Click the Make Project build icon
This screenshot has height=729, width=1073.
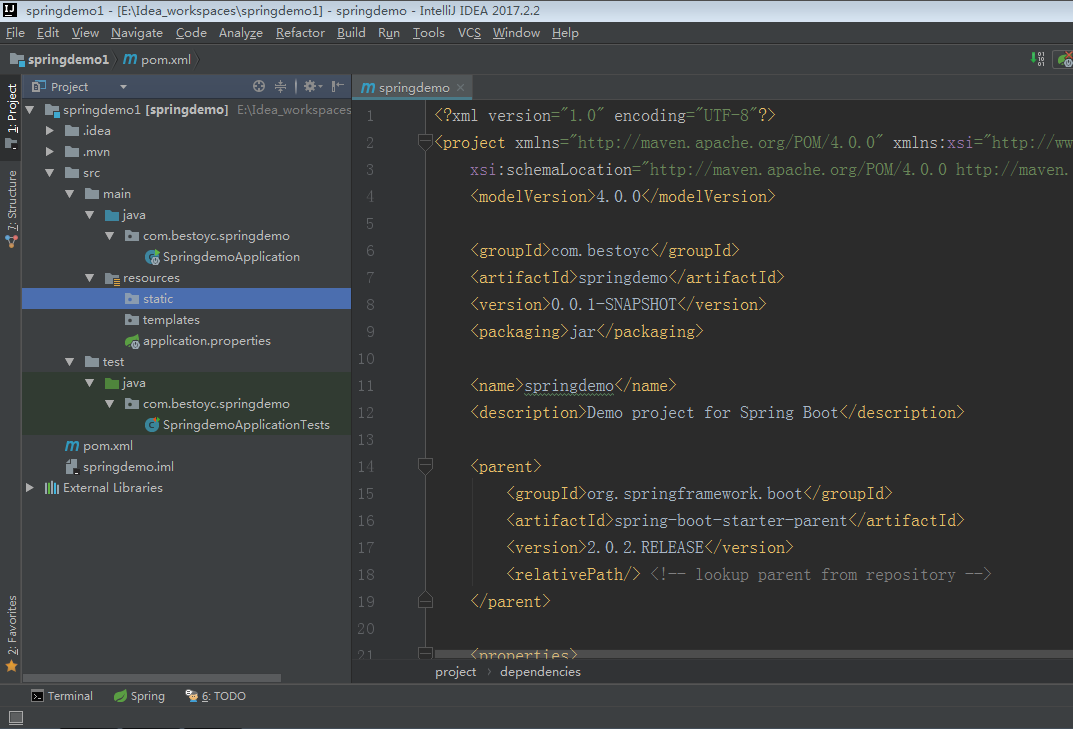1037,59
